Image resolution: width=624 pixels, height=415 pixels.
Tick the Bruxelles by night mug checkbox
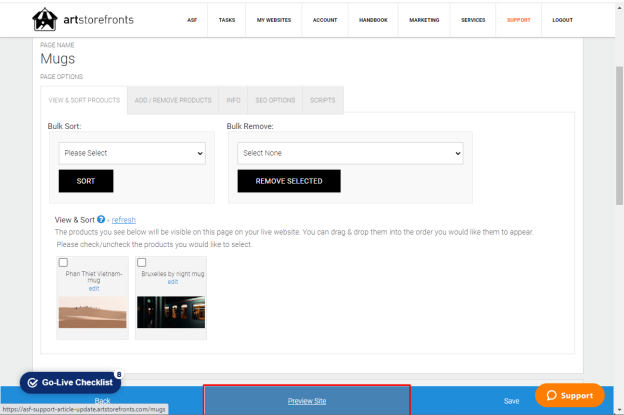tap(141, 262)
